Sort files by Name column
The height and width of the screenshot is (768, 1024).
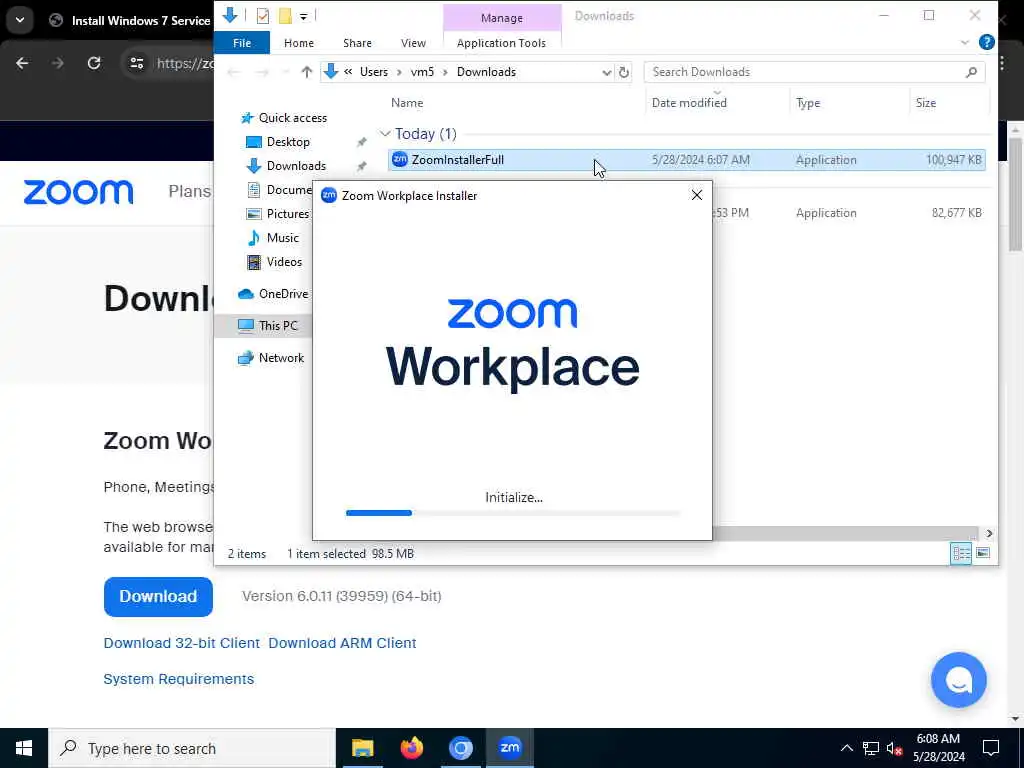tap(407, 103)
